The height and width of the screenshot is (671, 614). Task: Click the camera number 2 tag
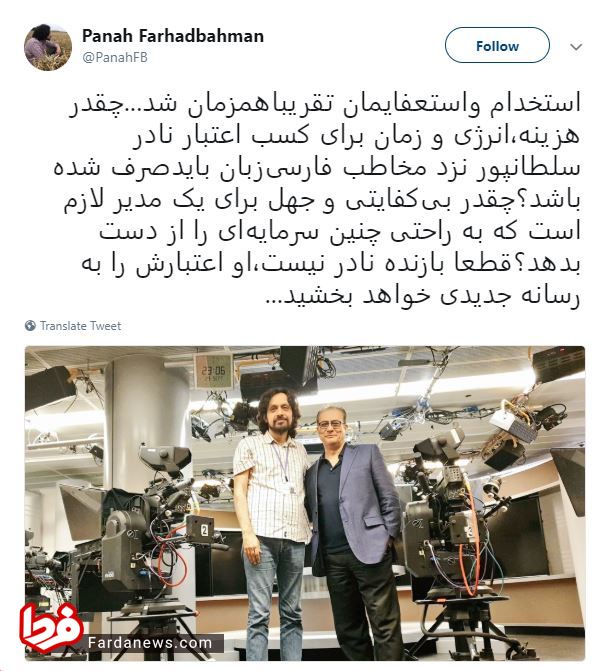[204, 531]
